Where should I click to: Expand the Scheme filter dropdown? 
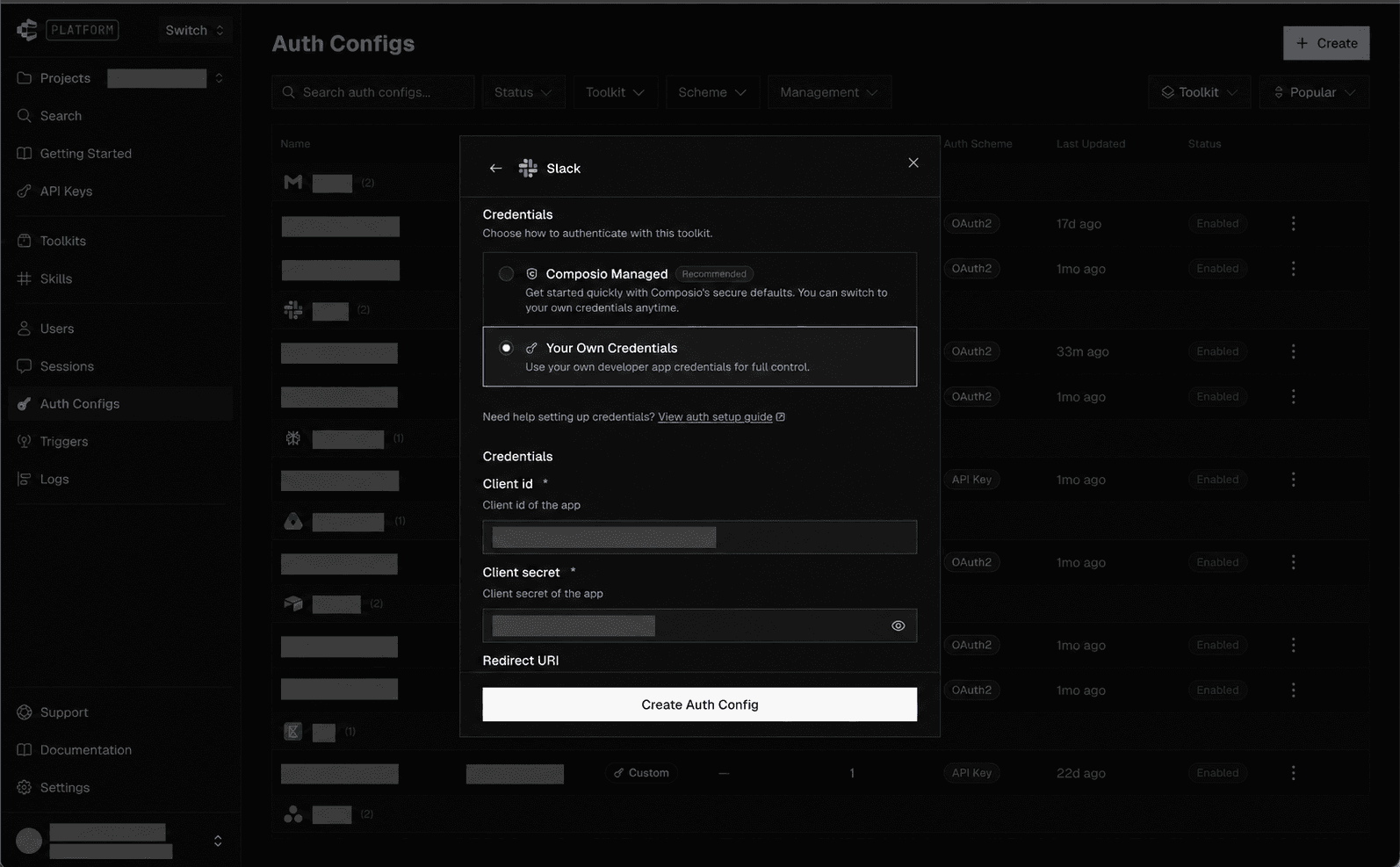click(711, 92)
